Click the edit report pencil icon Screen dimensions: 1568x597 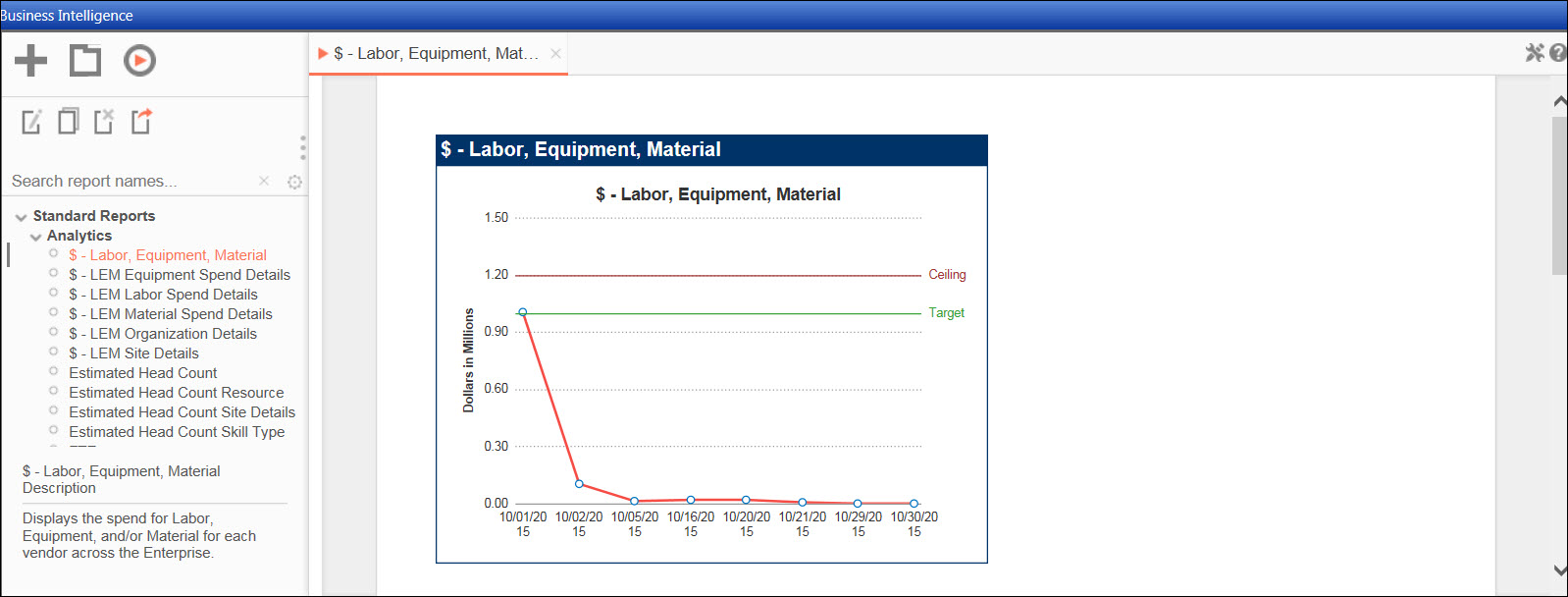tap(32, 122)
